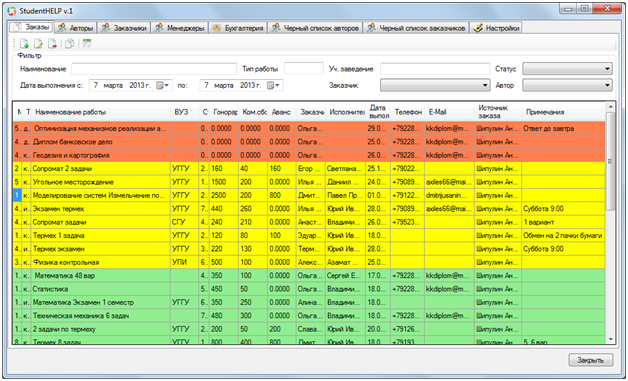Select the 'Сопромат 2 задачи' order
This screenshot has height=381, width=628.
[309, 169]
